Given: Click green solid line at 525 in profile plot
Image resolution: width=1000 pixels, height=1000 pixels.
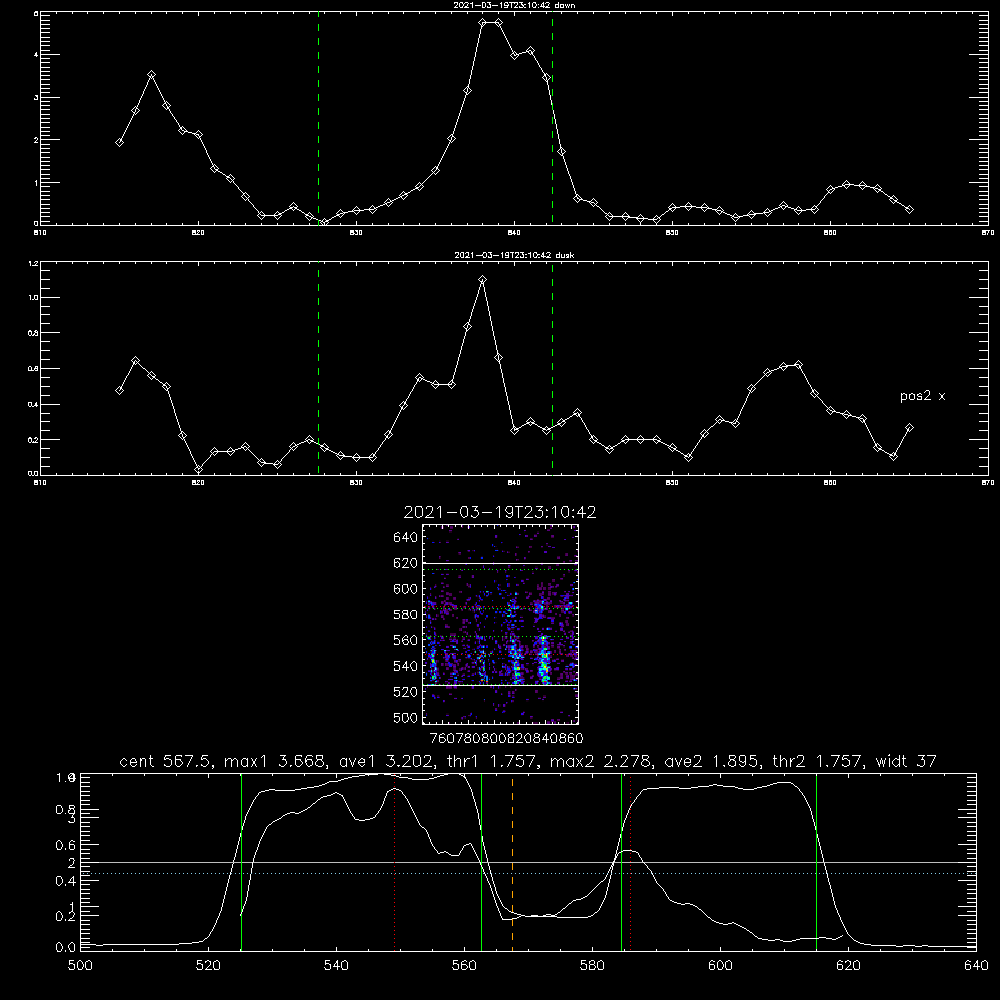Looking at the screenshot, I should (x=242, y=862).
